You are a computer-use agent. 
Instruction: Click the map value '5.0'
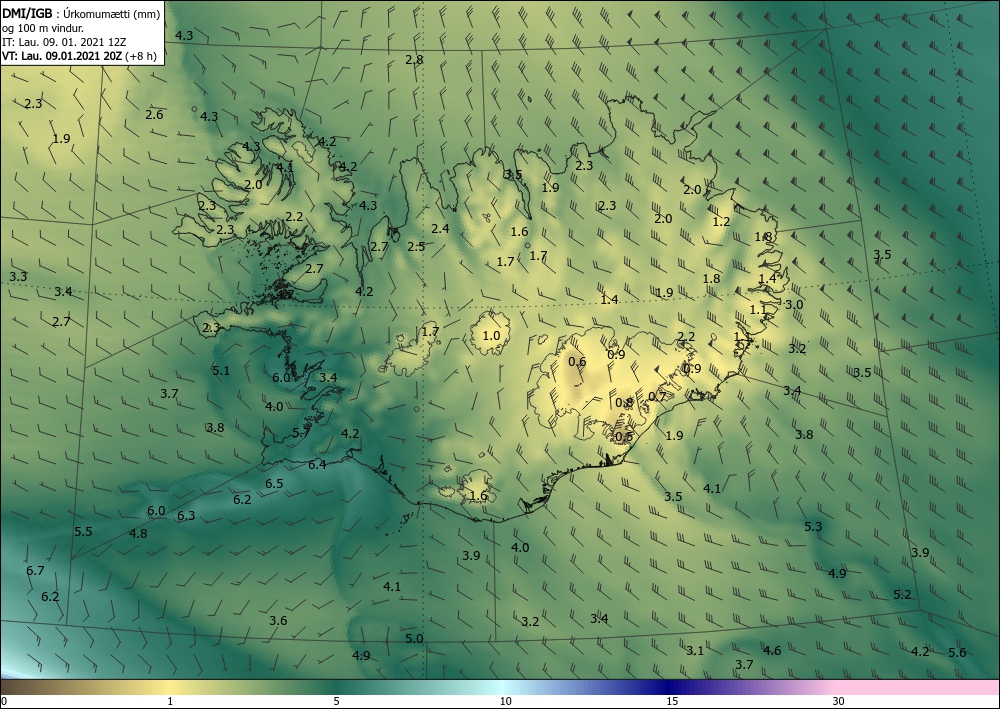click(415, 638)
